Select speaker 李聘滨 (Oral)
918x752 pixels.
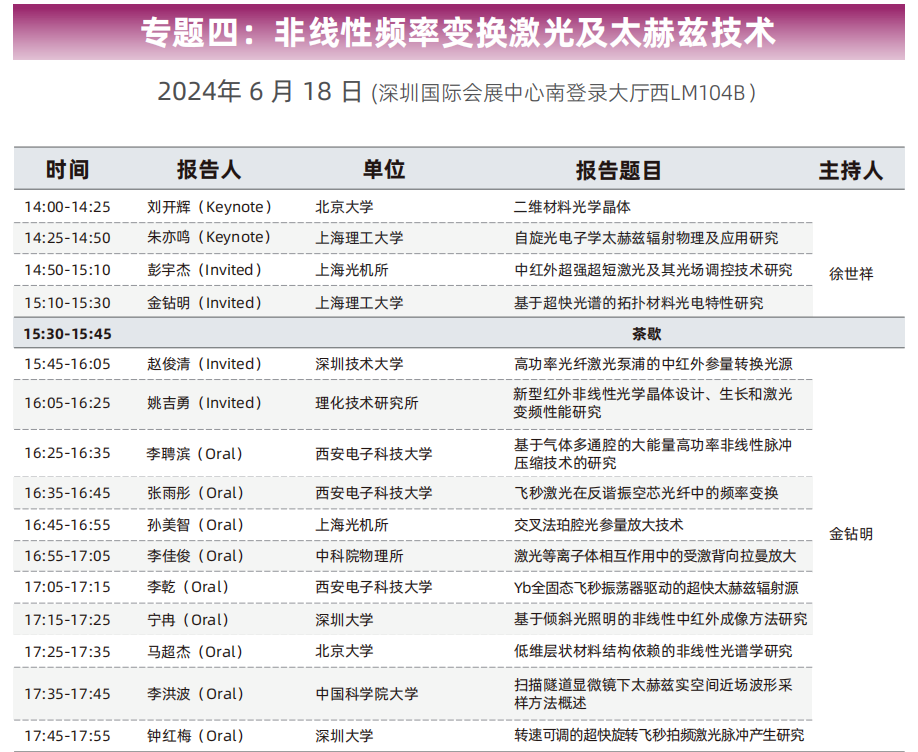[196, 454]
